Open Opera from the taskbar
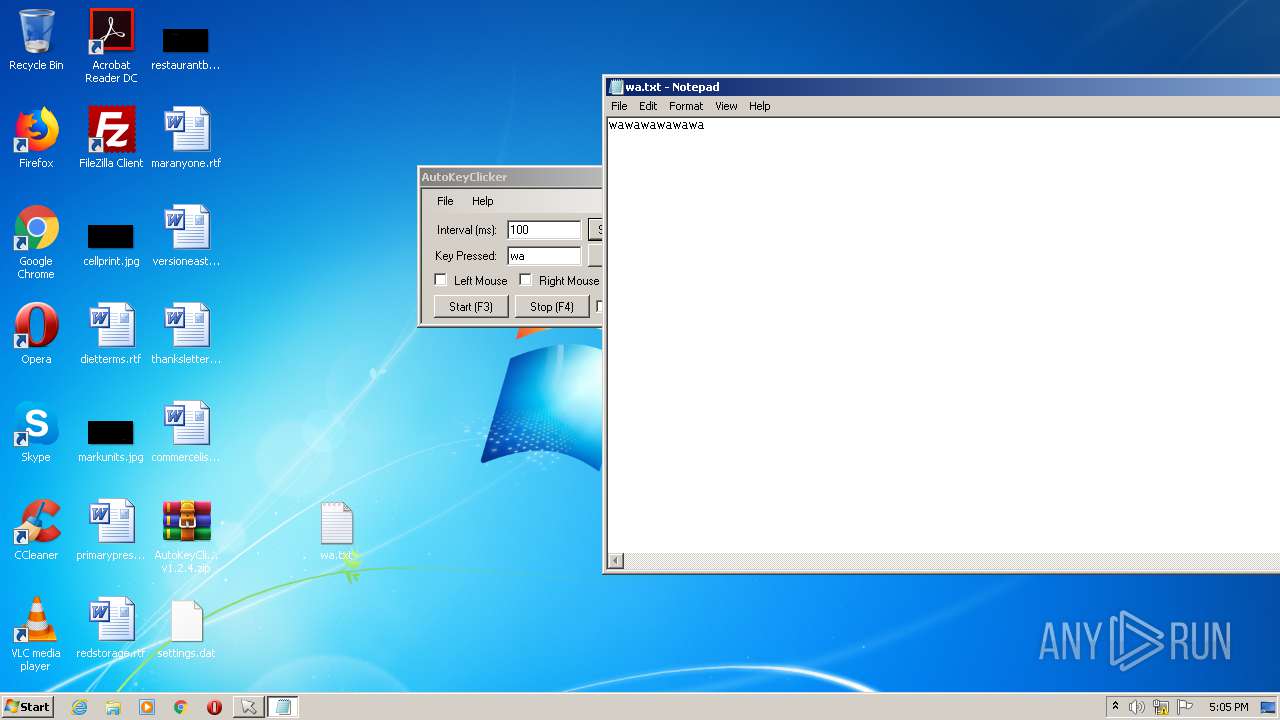The width and height of the screenshot is (1280, 720). (214, 707)
